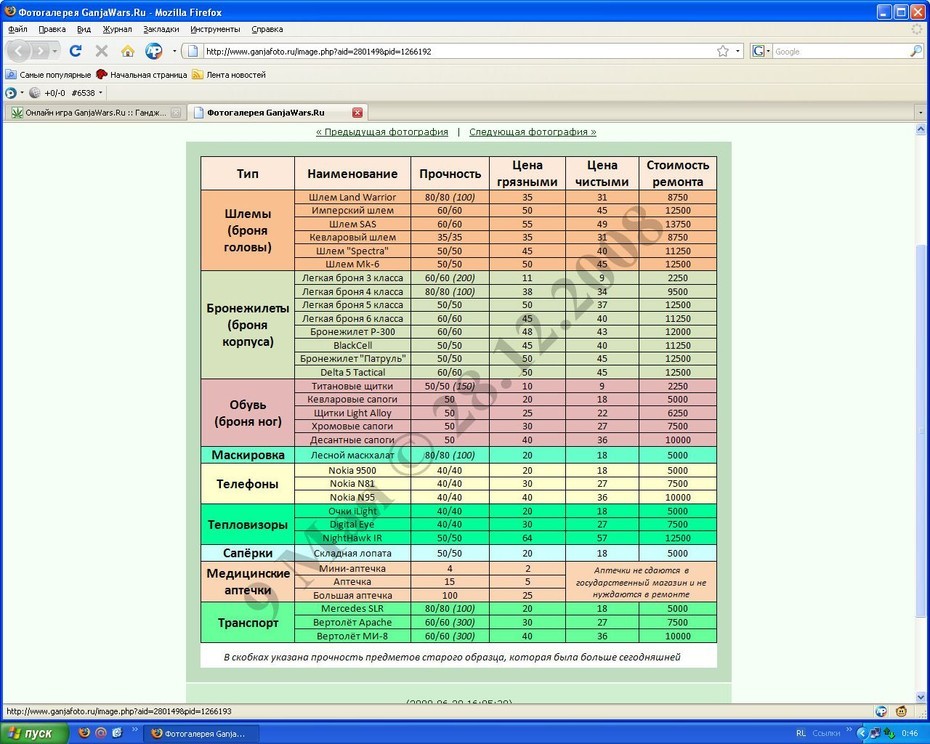Open the Правка menu
930x744 pixels.
[52, 29]
